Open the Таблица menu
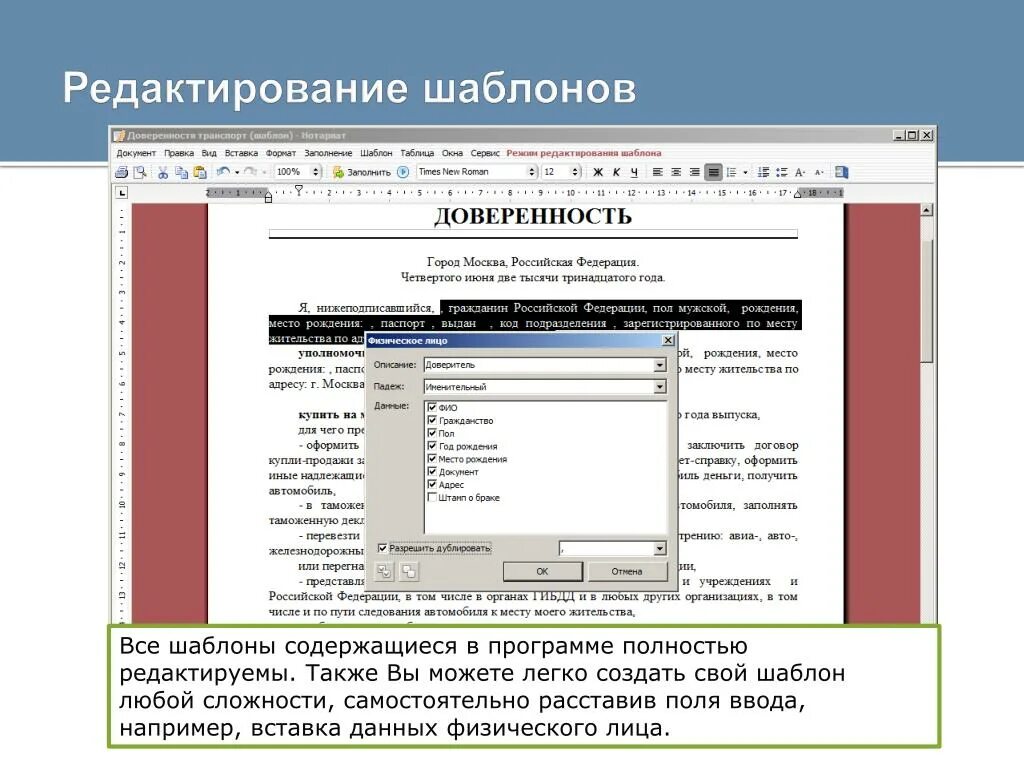This screenshot has width=1024, height=768. 417,153
